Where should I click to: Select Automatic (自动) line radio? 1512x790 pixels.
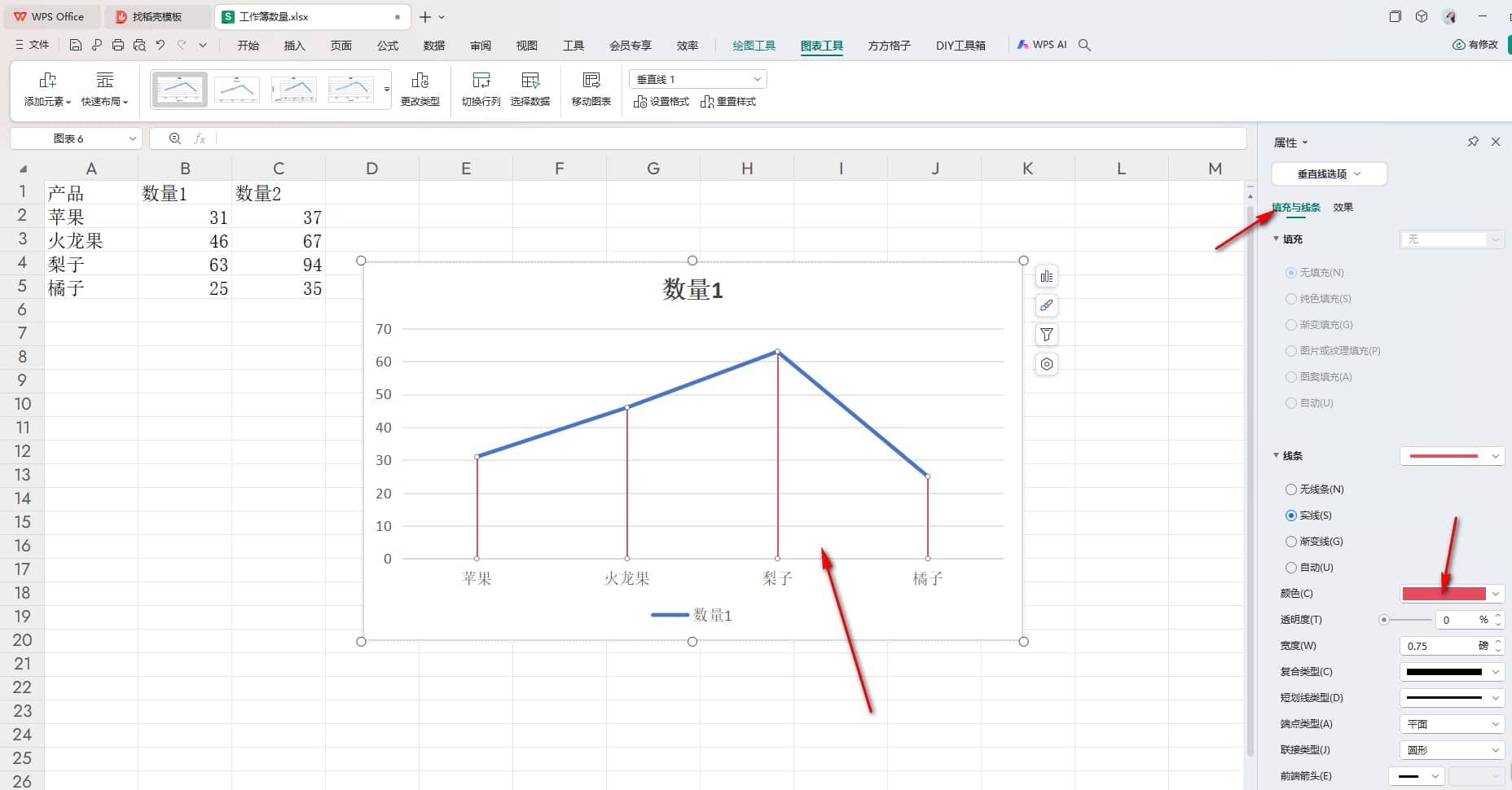(1290, 568)
